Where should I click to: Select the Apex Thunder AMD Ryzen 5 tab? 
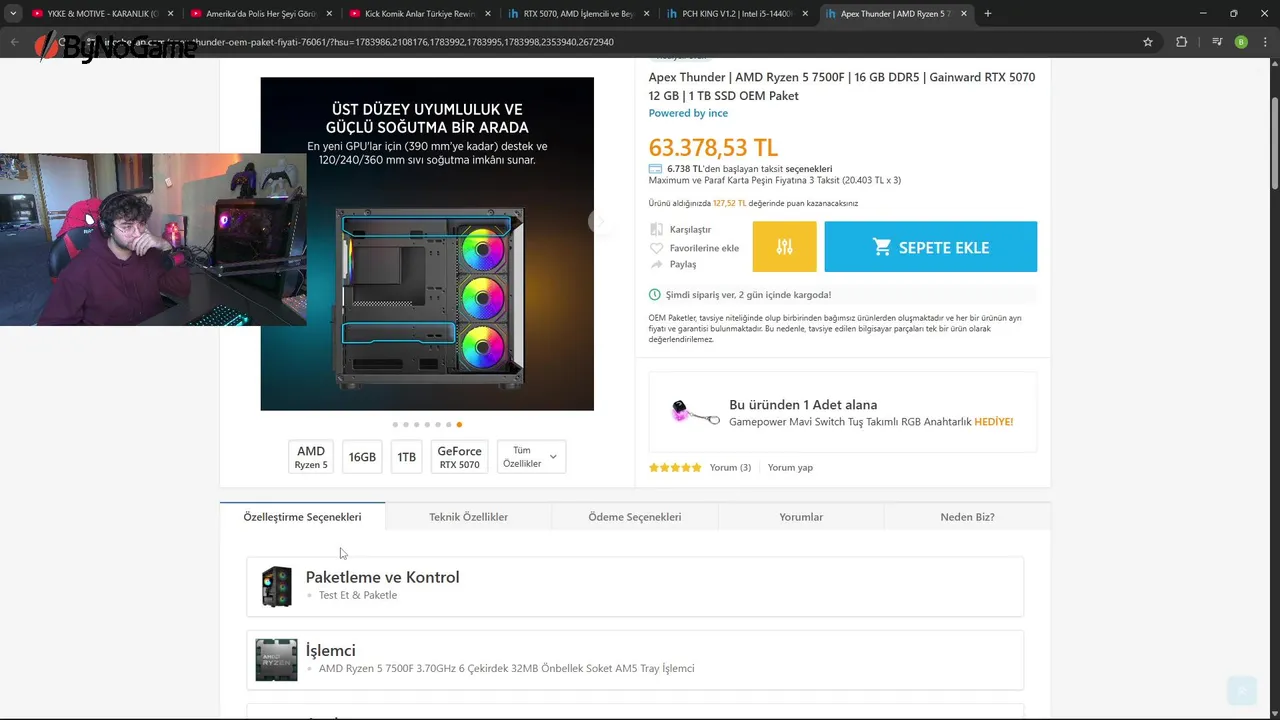897,14
